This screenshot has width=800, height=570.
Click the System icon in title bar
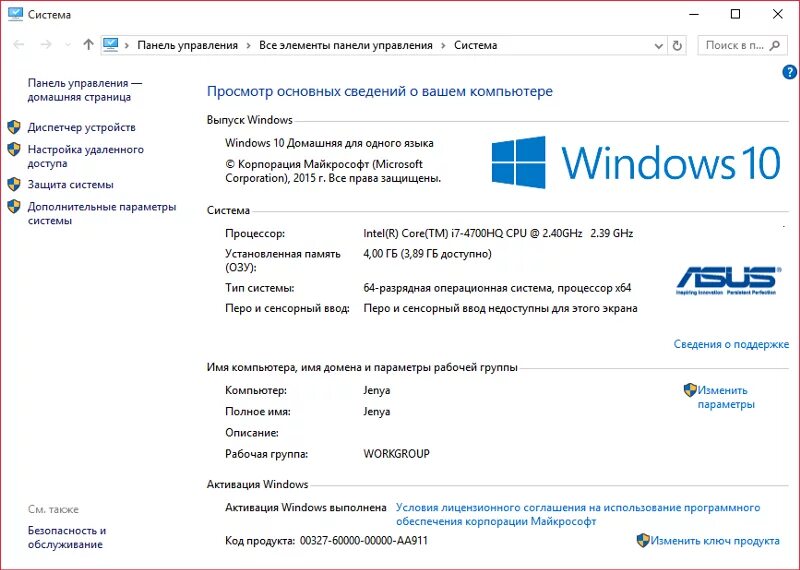(15, 14)
